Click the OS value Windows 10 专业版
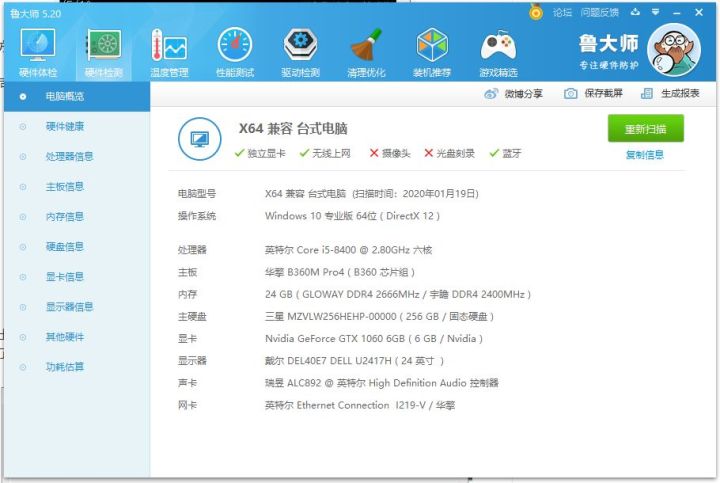Image resolution: width=720 pixels, height=483 pixels. (352, 216)
